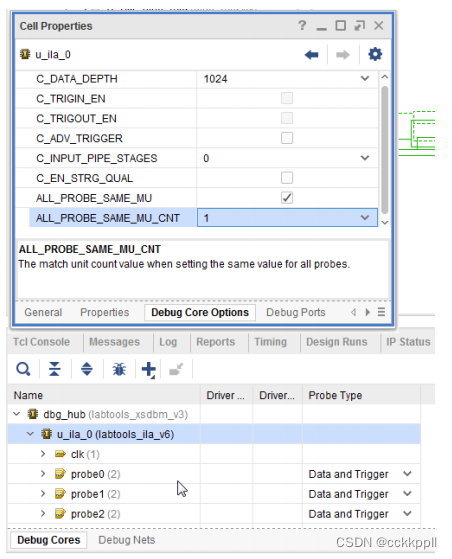Screen dimensions: 452x559
Task: Open search in Debug Cores toolbar
Action: point(23,369)
